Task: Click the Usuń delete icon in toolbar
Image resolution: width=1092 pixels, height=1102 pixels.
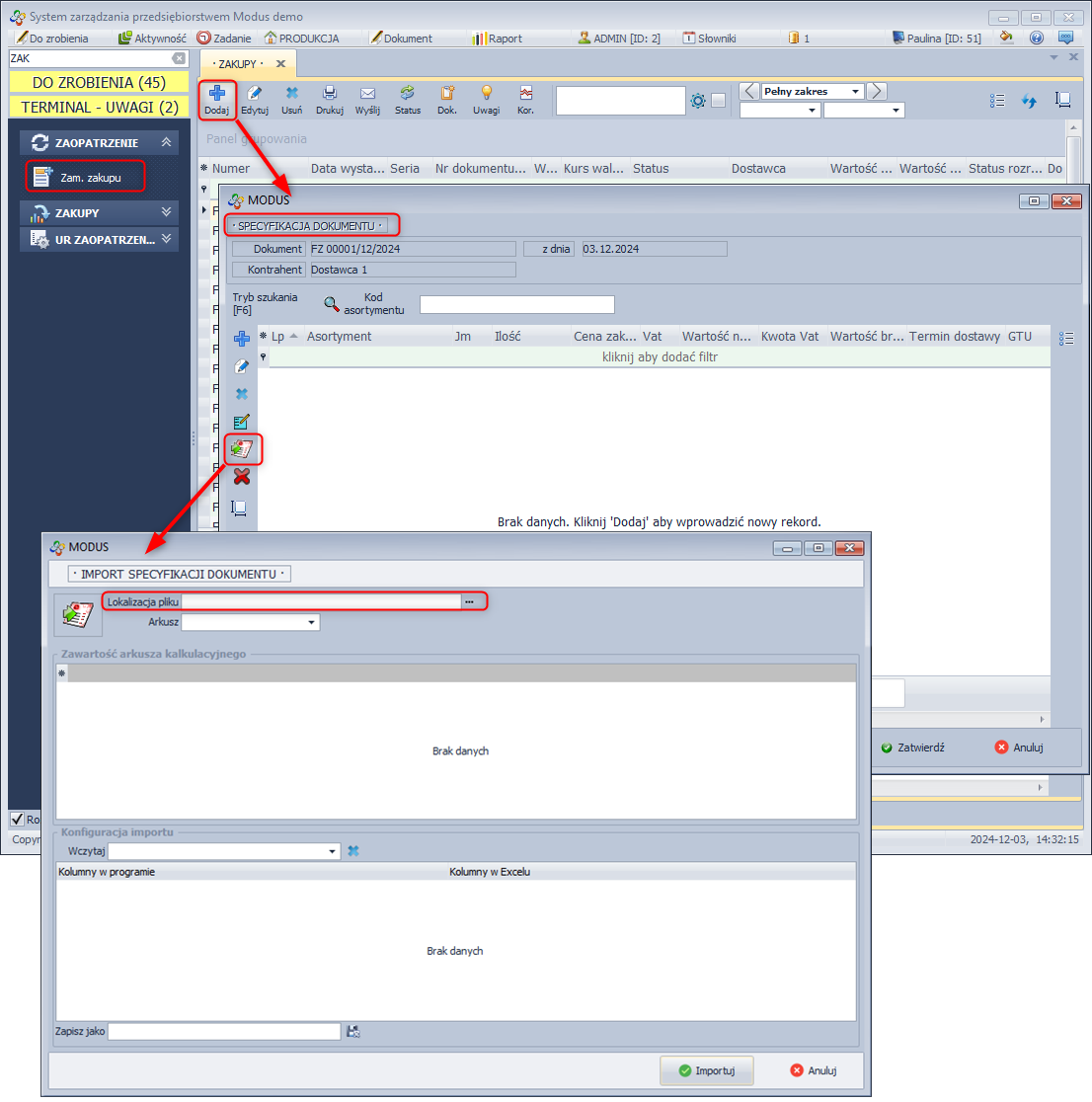Action: click(291, 93)
